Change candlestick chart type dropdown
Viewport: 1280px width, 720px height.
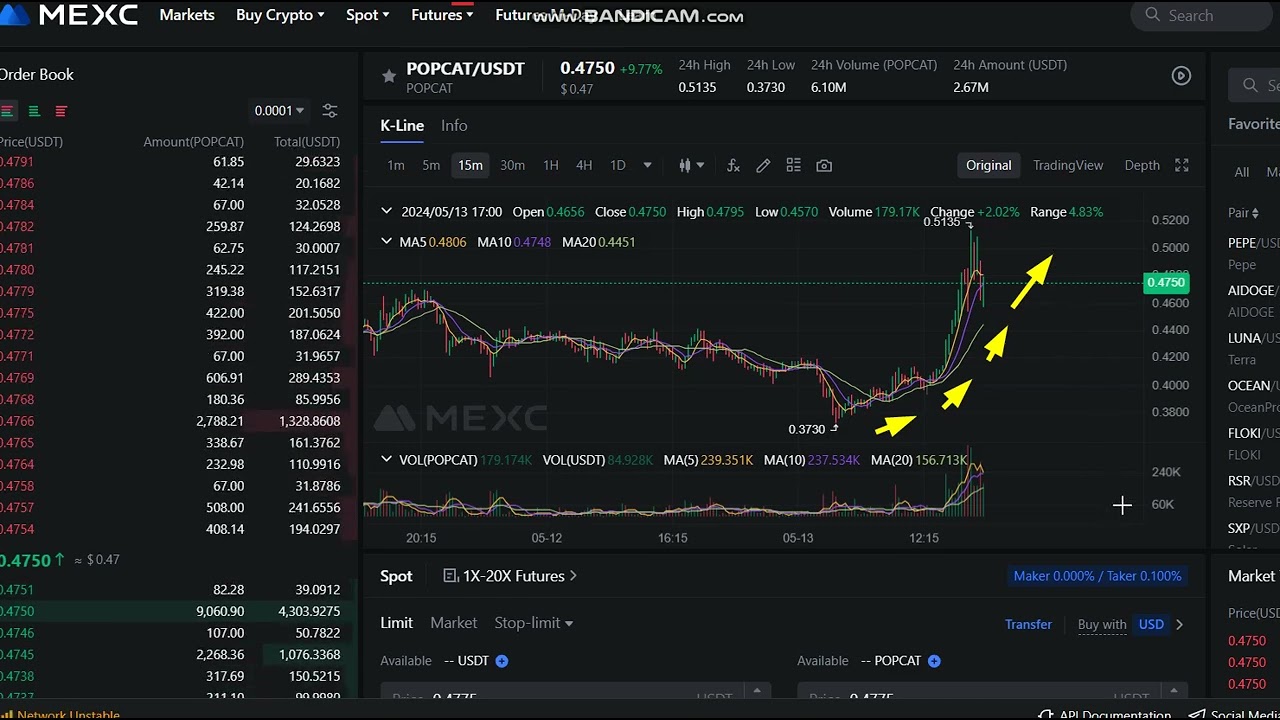[x=691, y=165]
